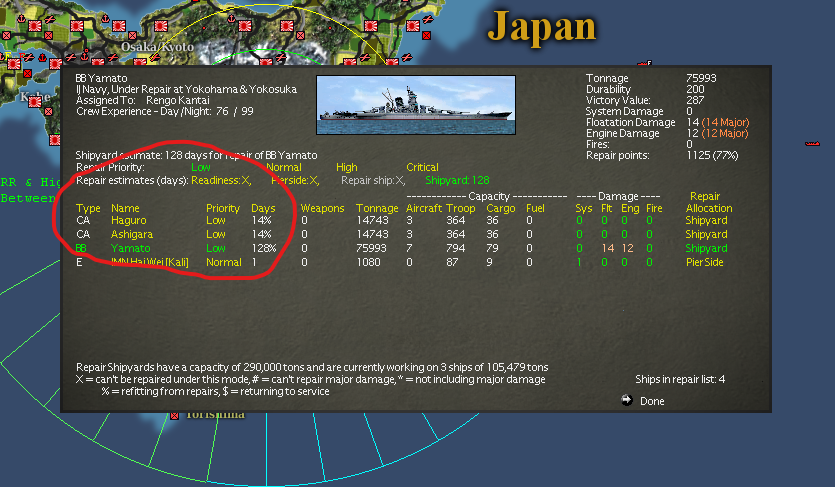The height and width of the screenshot is (487, 835).
Task: Click the 128% days value for Yamato
Action: [x=264, y=248]
